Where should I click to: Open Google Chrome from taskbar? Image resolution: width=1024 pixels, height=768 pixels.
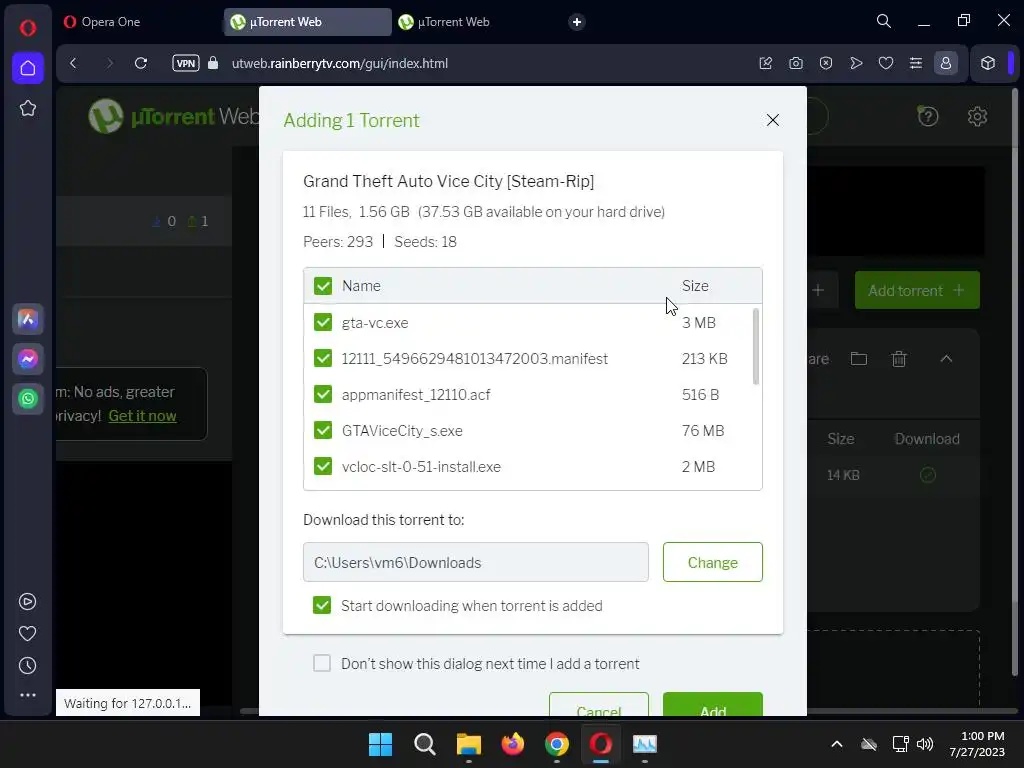[557, 744]
